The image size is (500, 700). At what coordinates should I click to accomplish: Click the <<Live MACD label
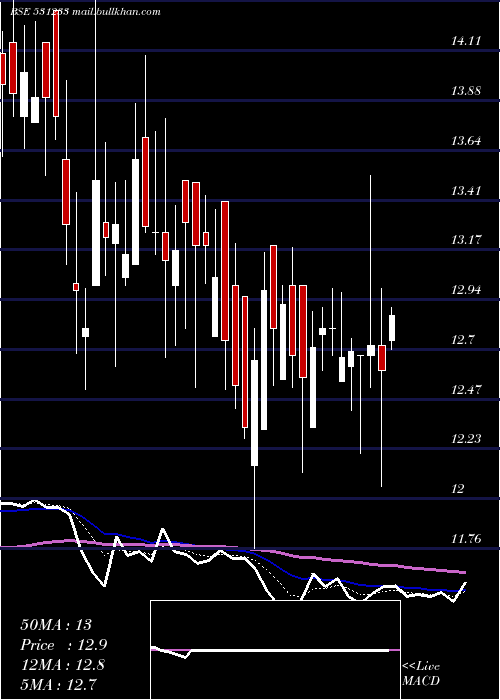(x=421, y=673)
